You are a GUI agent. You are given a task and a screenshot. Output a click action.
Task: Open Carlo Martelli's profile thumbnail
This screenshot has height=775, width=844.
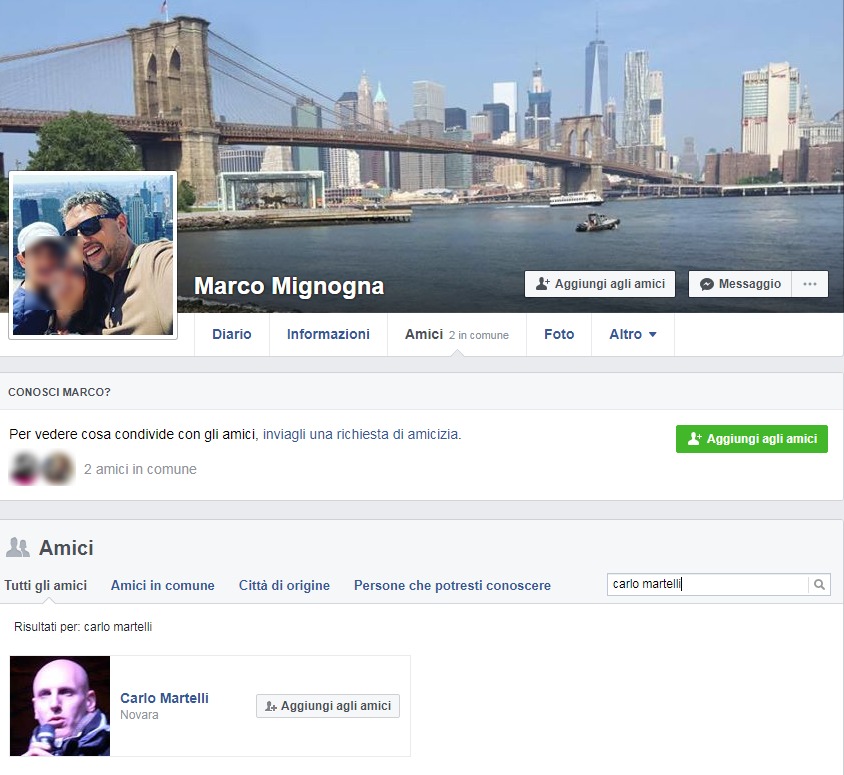(60, 706)
